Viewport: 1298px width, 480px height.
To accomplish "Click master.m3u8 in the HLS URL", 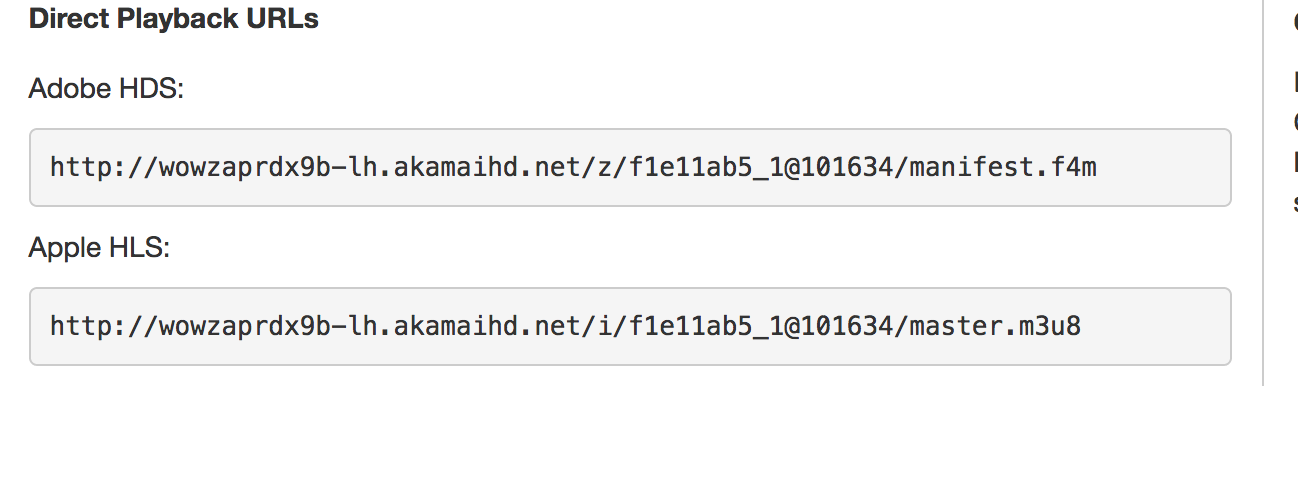I will click(995, 326).
